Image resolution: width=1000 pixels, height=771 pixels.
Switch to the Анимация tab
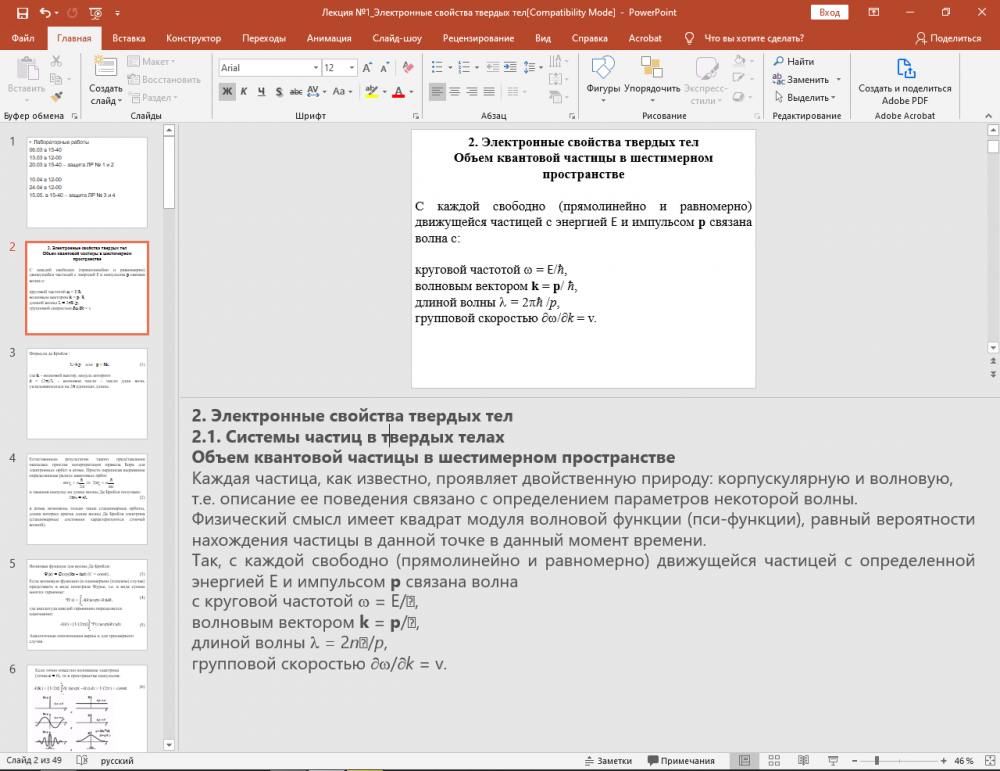[x=329, y=38]
